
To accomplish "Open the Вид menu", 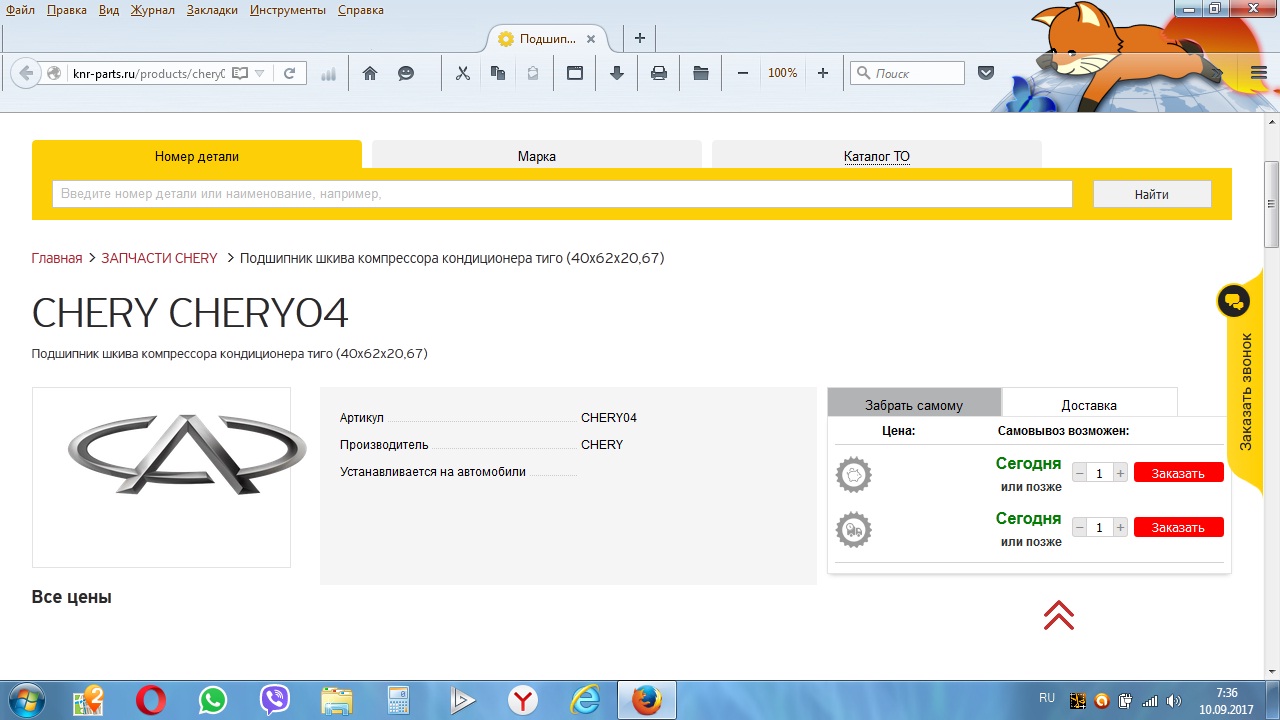I will click(110, 10).
